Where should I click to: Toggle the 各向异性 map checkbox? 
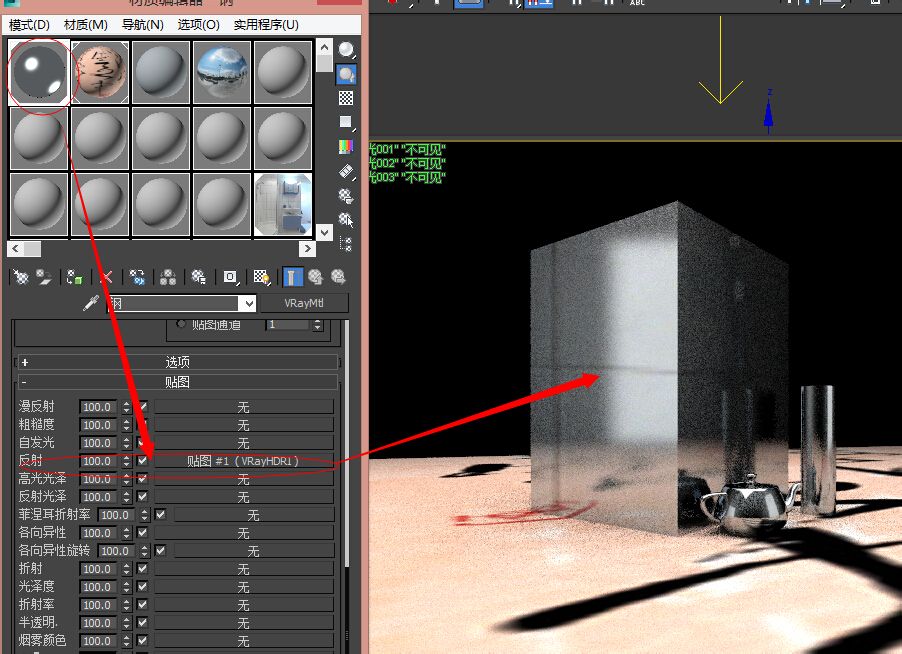[142, 533]
